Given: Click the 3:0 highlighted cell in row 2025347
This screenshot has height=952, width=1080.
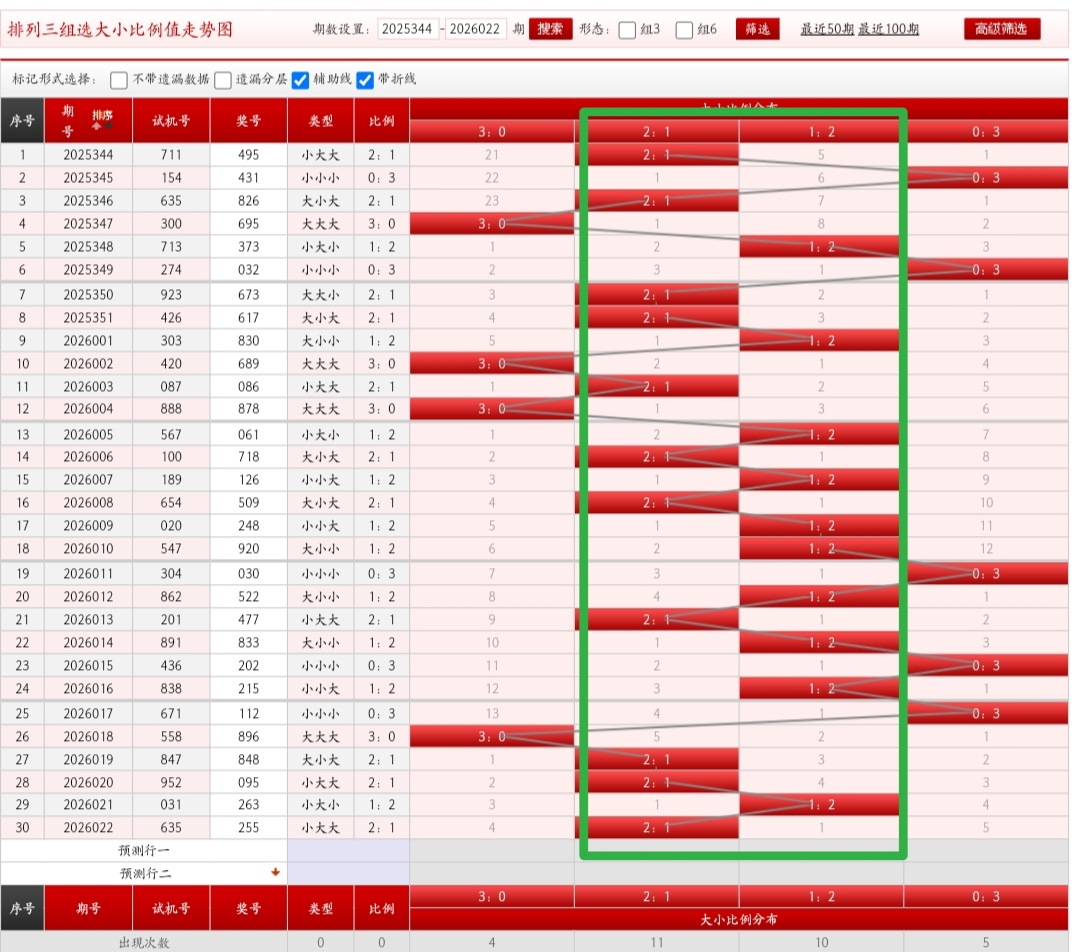Looking at the screenshot, I should [492, 224].
